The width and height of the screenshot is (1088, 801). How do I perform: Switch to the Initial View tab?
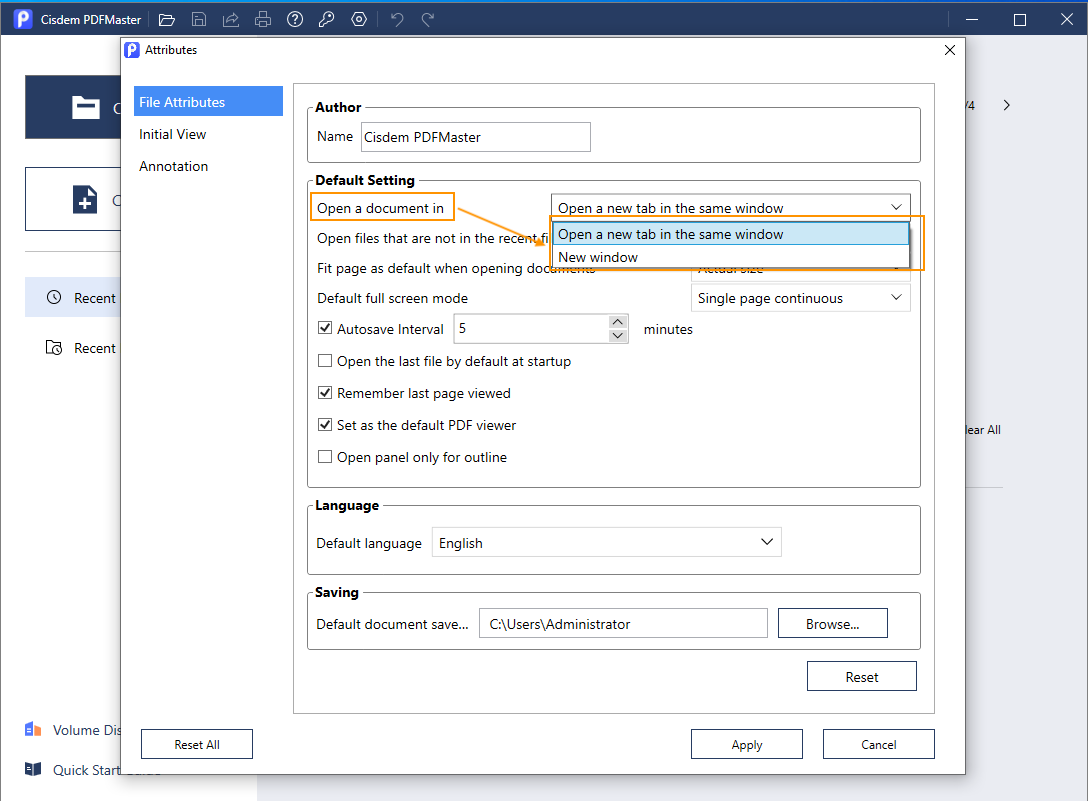(173, 134)
